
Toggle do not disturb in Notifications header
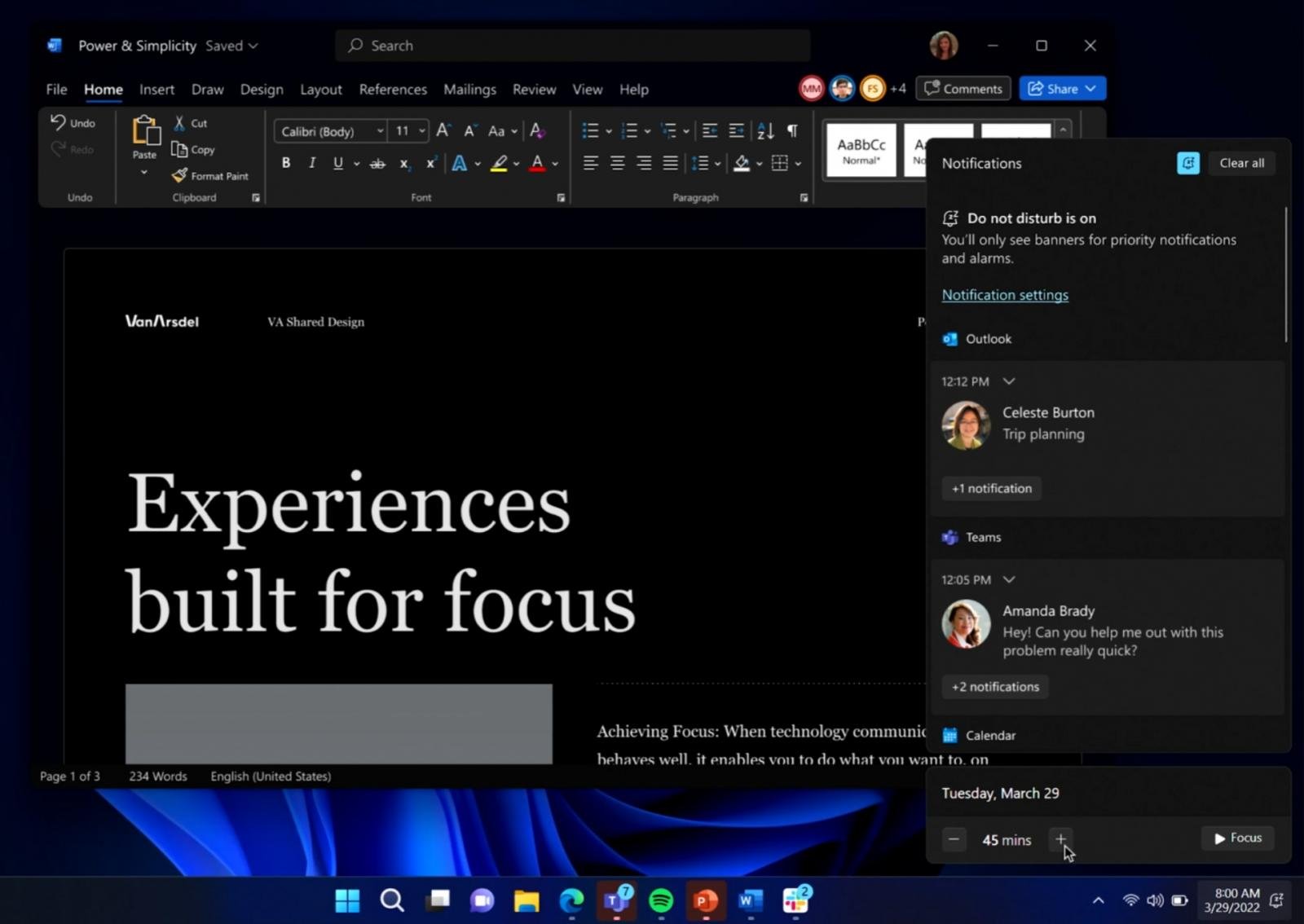coord(1187,163)
